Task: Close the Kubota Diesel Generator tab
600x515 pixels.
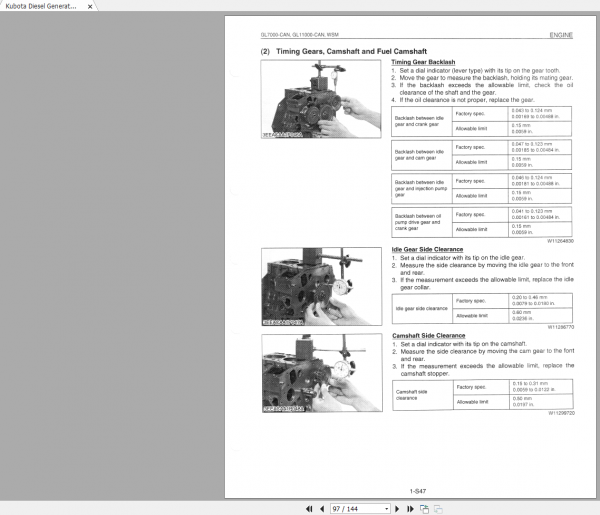Action: click(90, 7)
